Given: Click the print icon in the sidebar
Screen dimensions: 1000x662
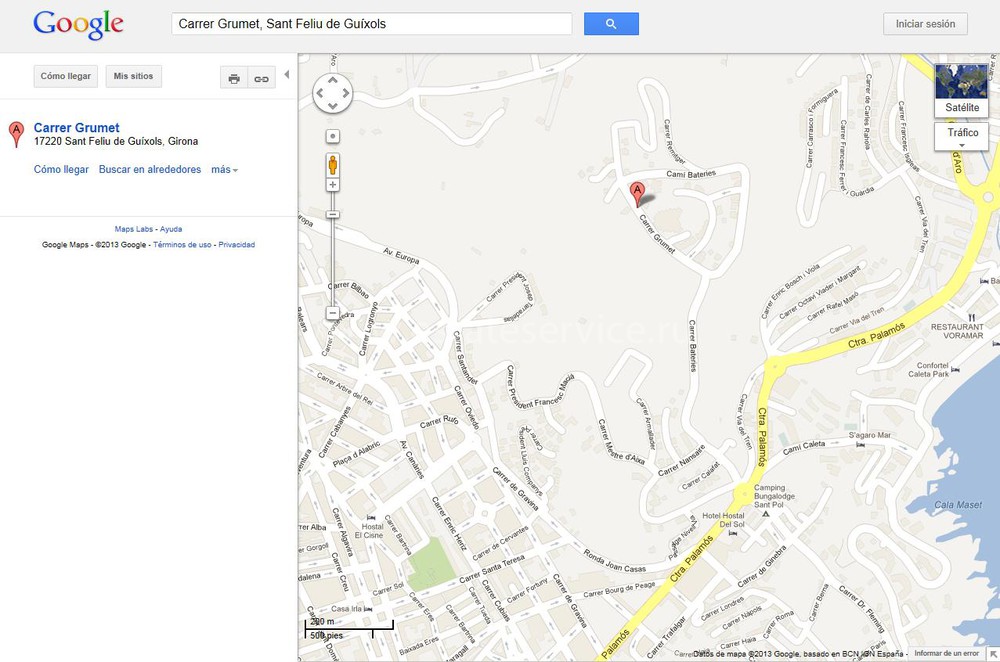Looking at the screenshot, I should (234, 78).
